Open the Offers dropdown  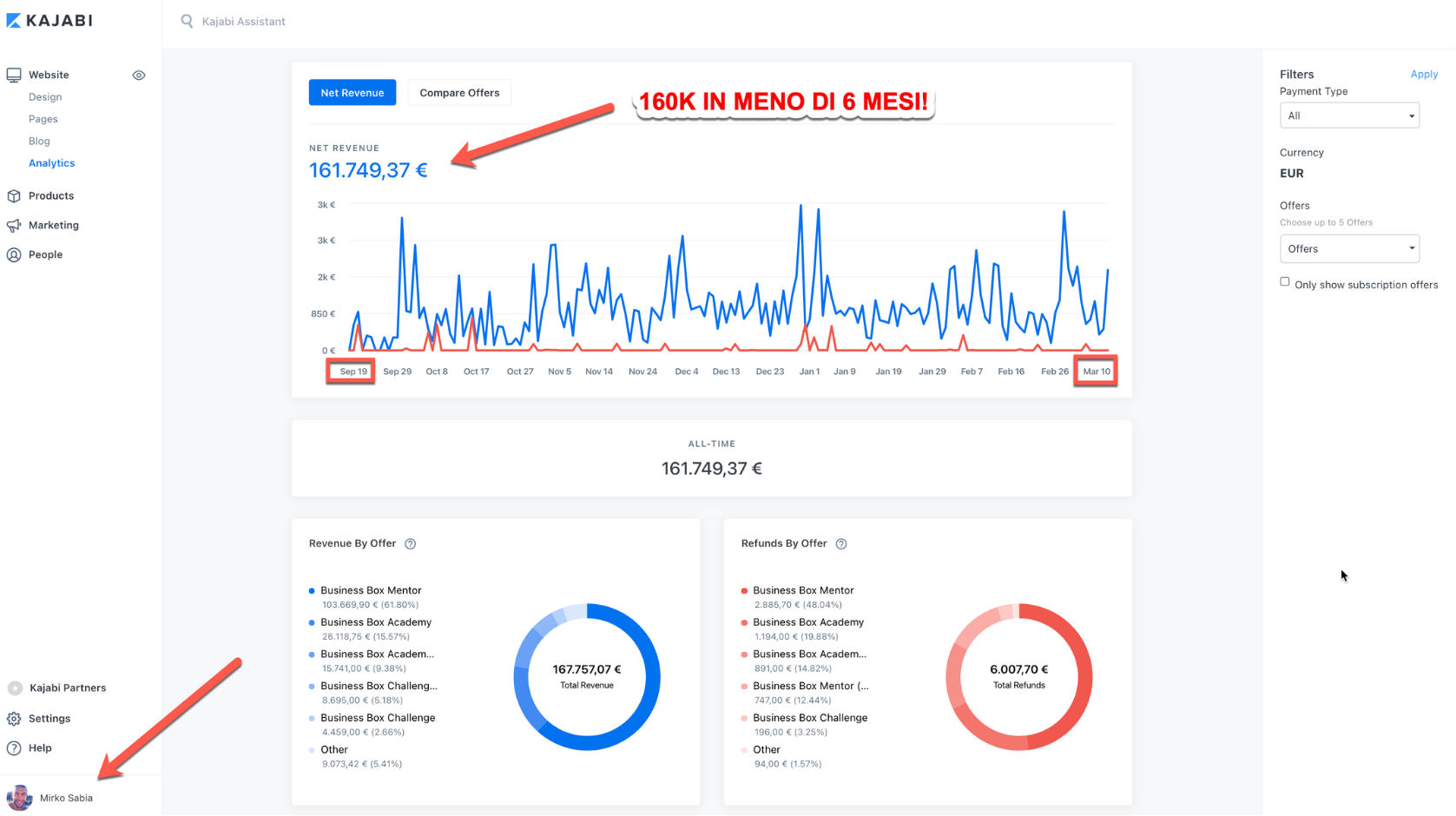1349,249
